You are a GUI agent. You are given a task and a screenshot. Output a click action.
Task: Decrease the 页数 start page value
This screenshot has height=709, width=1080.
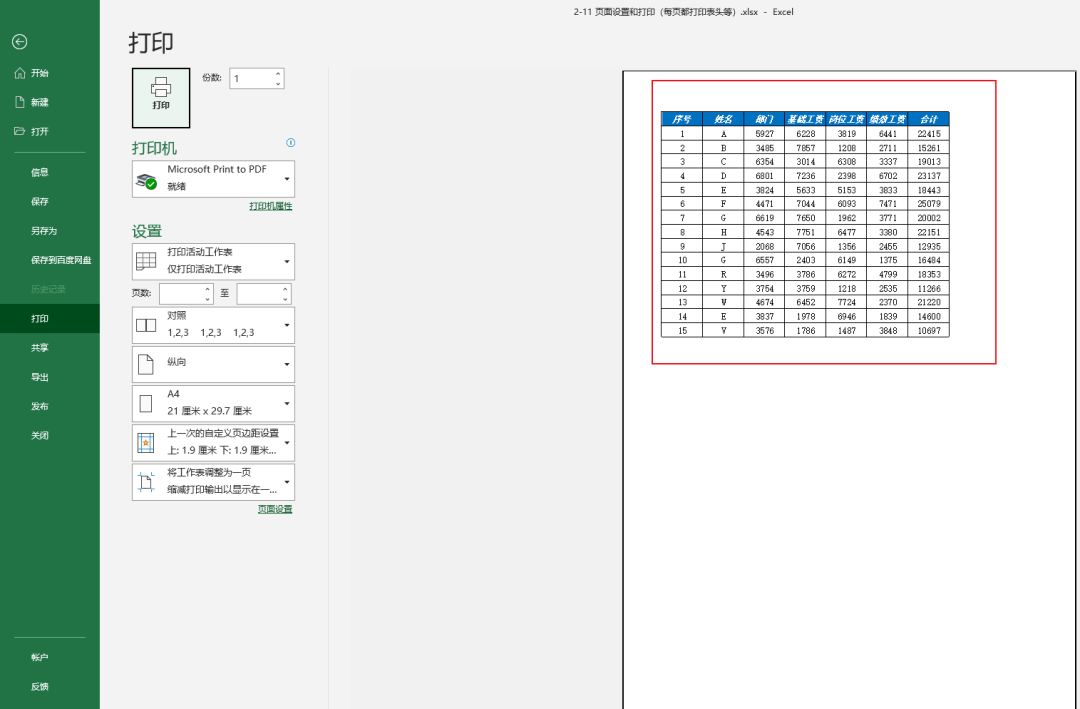point(207,299)
